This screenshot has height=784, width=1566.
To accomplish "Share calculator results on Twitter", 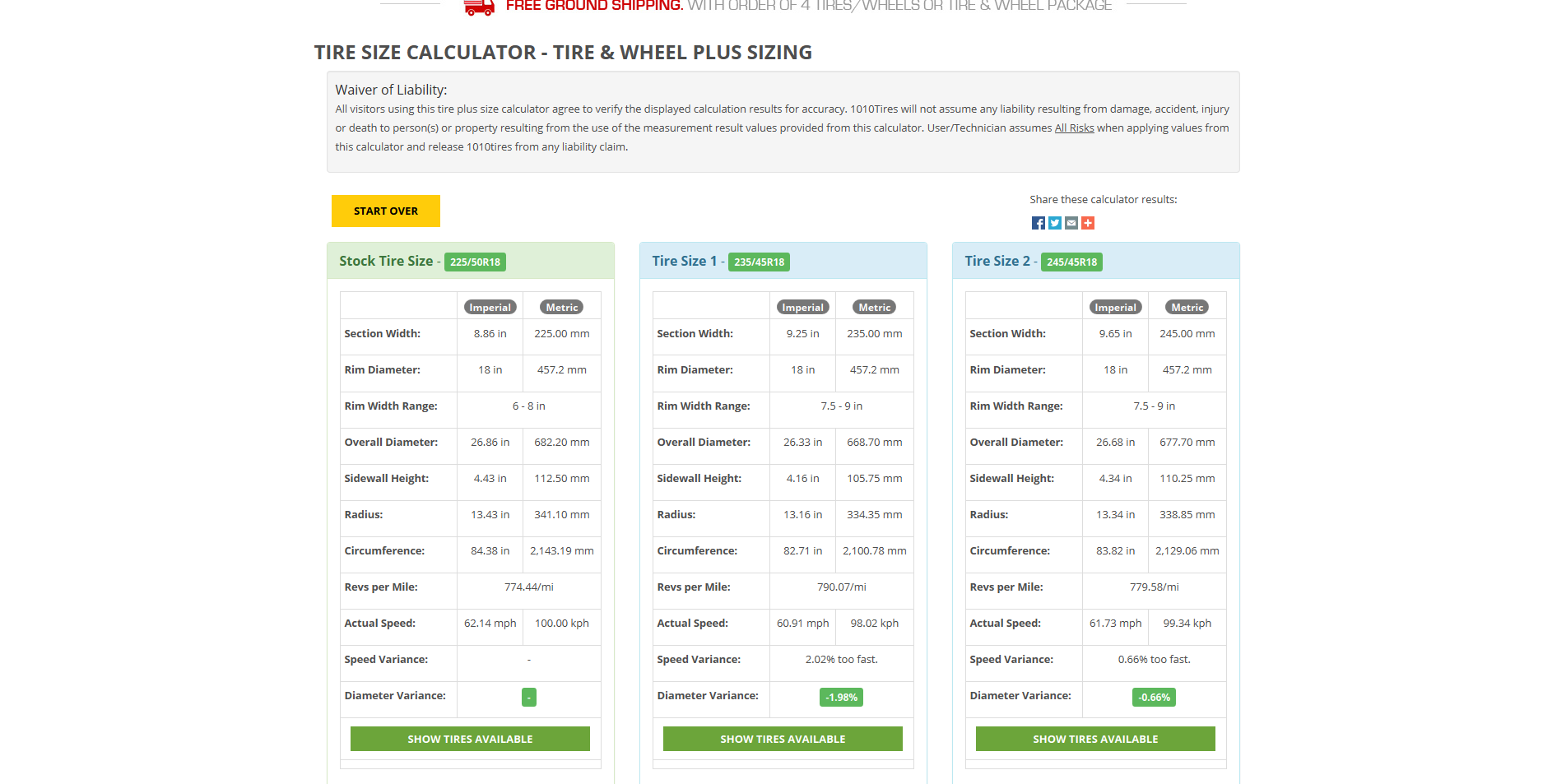I will pos(1054,223).
